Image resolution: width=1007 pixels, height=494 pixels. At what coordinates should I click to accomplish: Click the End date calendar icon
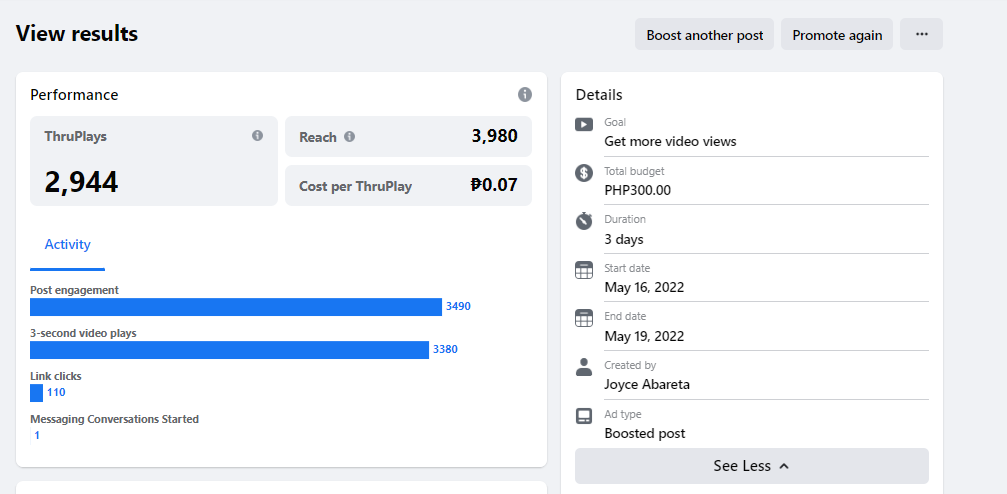pyautogui.click(x=584, y=318)
